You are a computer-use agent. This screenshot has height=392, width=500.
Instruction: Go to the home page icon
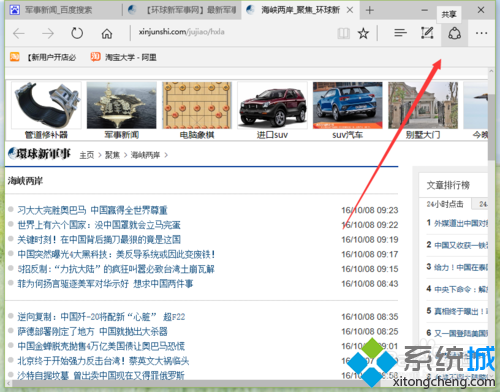[107, 33]
